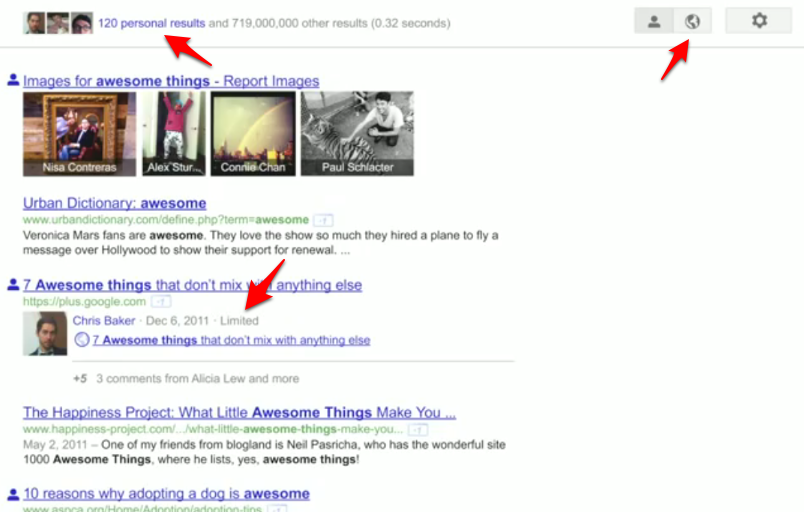The image size is (804, 512).
Task: Show personal results with person icon toggle
Action: [x=654, y=22]
